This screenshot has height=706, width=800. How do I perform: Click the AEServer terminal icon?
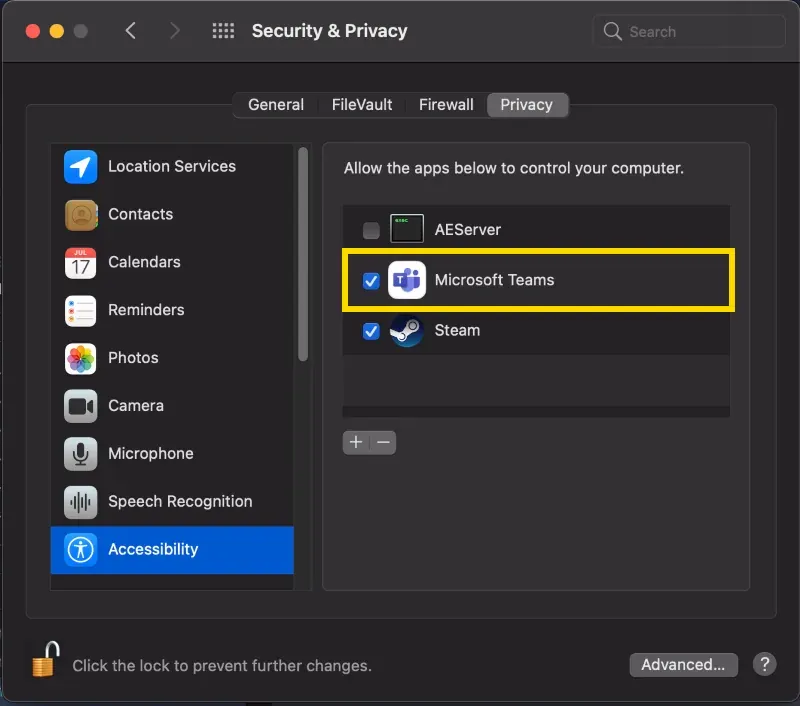[407, 229]
